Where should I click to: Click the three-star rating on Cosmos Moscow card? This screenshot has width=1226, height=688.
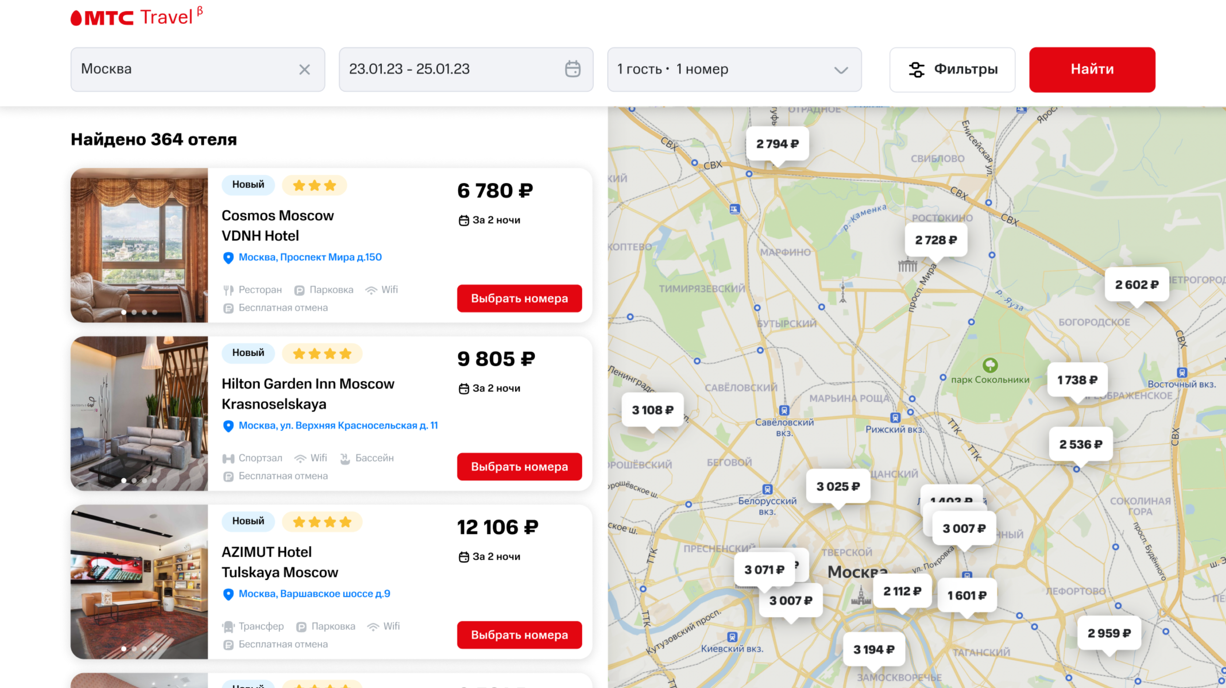point(314,185)
